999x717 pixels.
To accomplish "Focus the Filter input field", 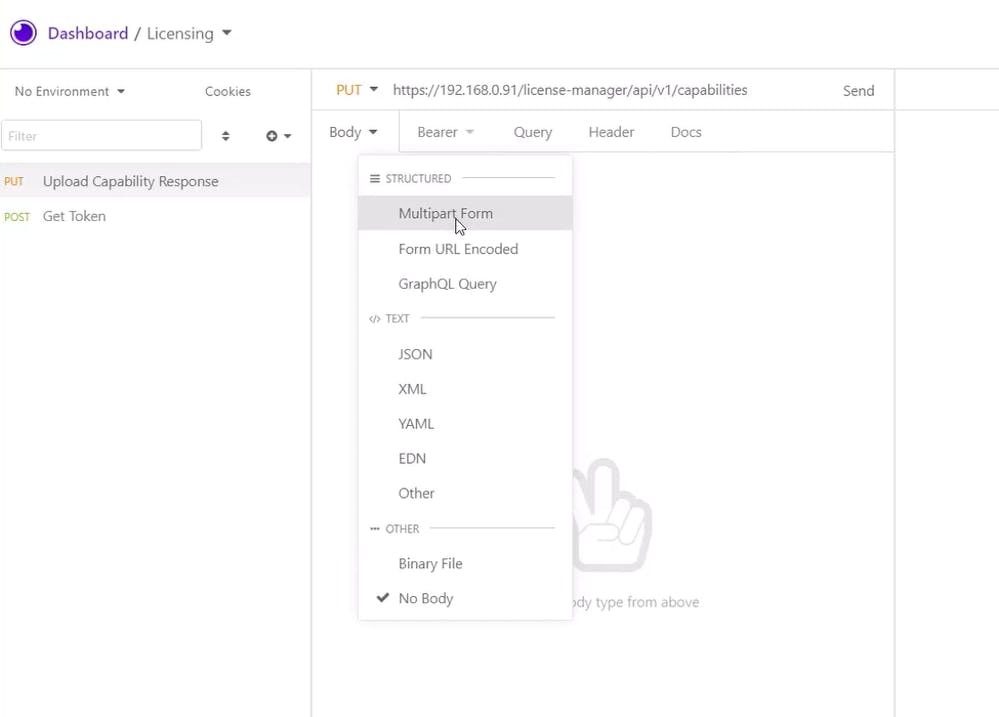I will (x=102, y=136).
